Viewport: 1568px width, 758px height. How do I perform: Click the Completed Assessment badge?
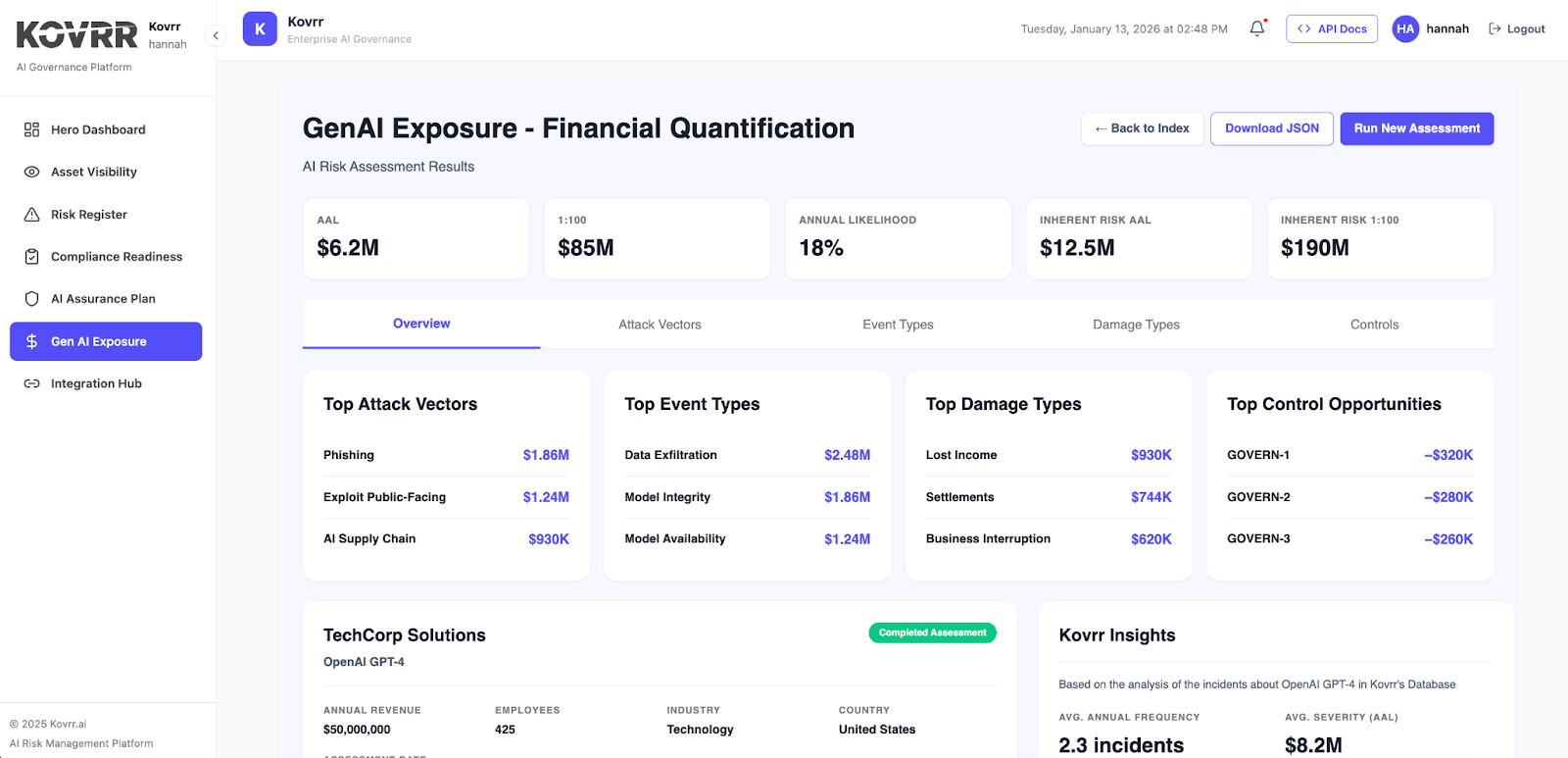(932, 632)
